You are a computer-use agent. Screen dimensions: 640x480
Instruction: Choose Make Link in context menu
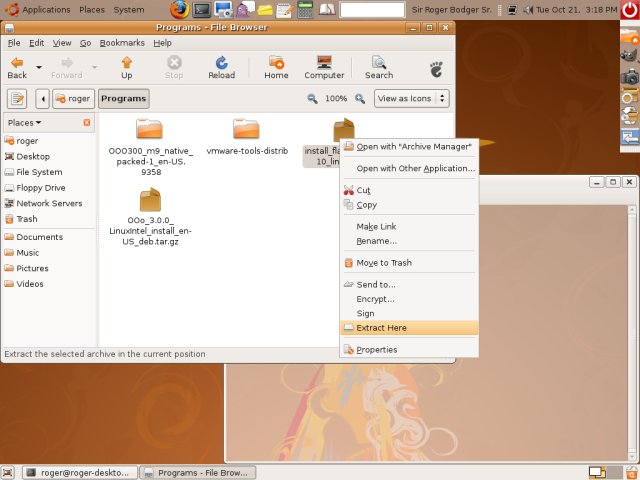(409, 227)
